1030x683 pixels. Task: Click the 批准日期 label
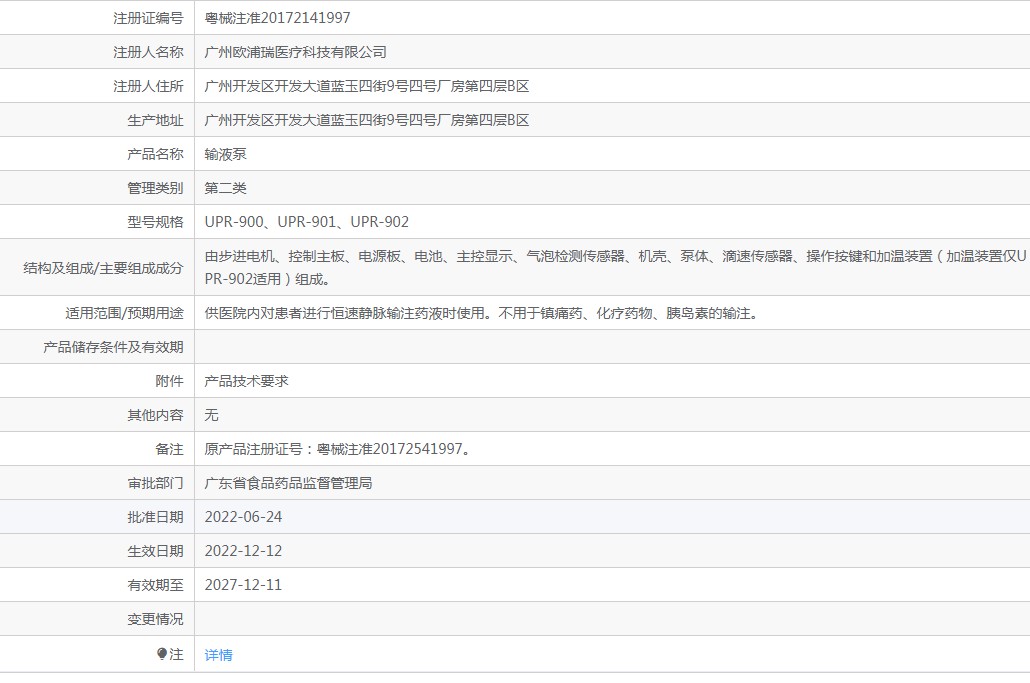point(155,517)
